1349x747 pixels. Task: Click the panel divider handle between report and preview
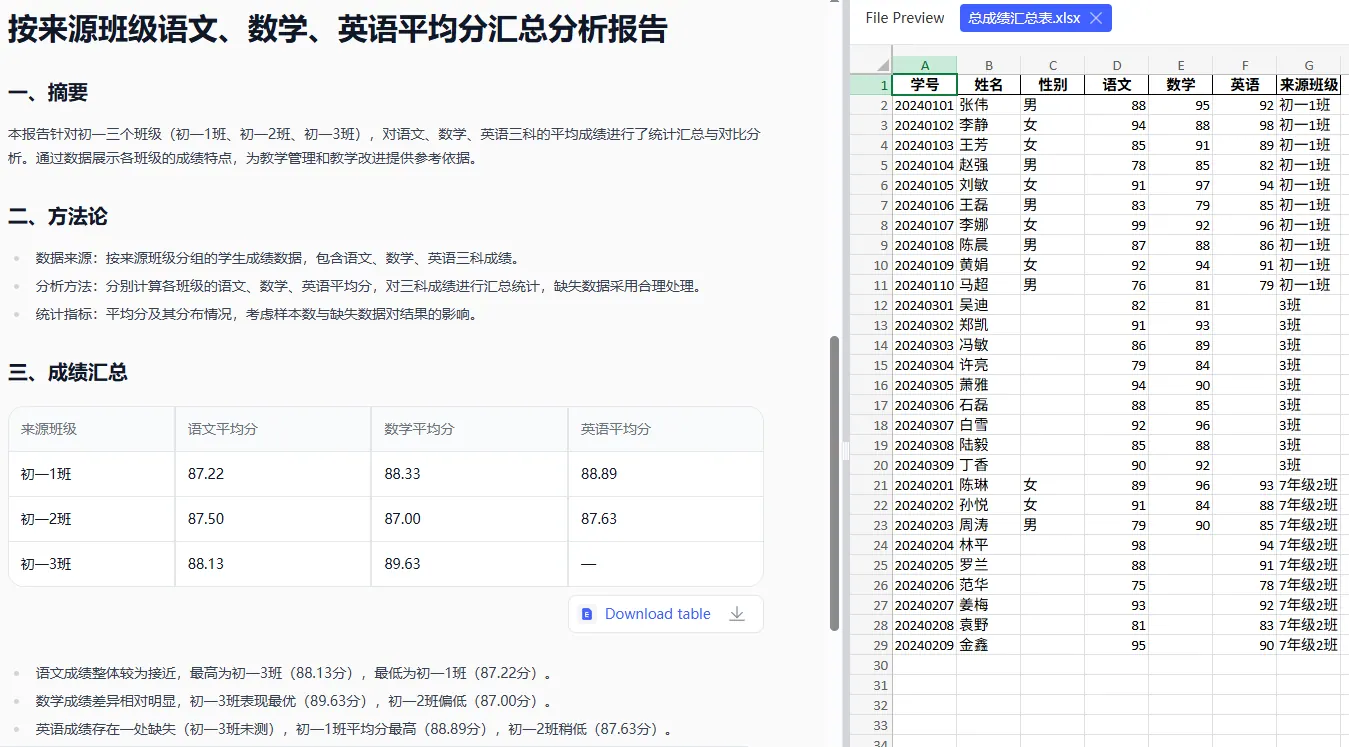click(x=846, y=452)
